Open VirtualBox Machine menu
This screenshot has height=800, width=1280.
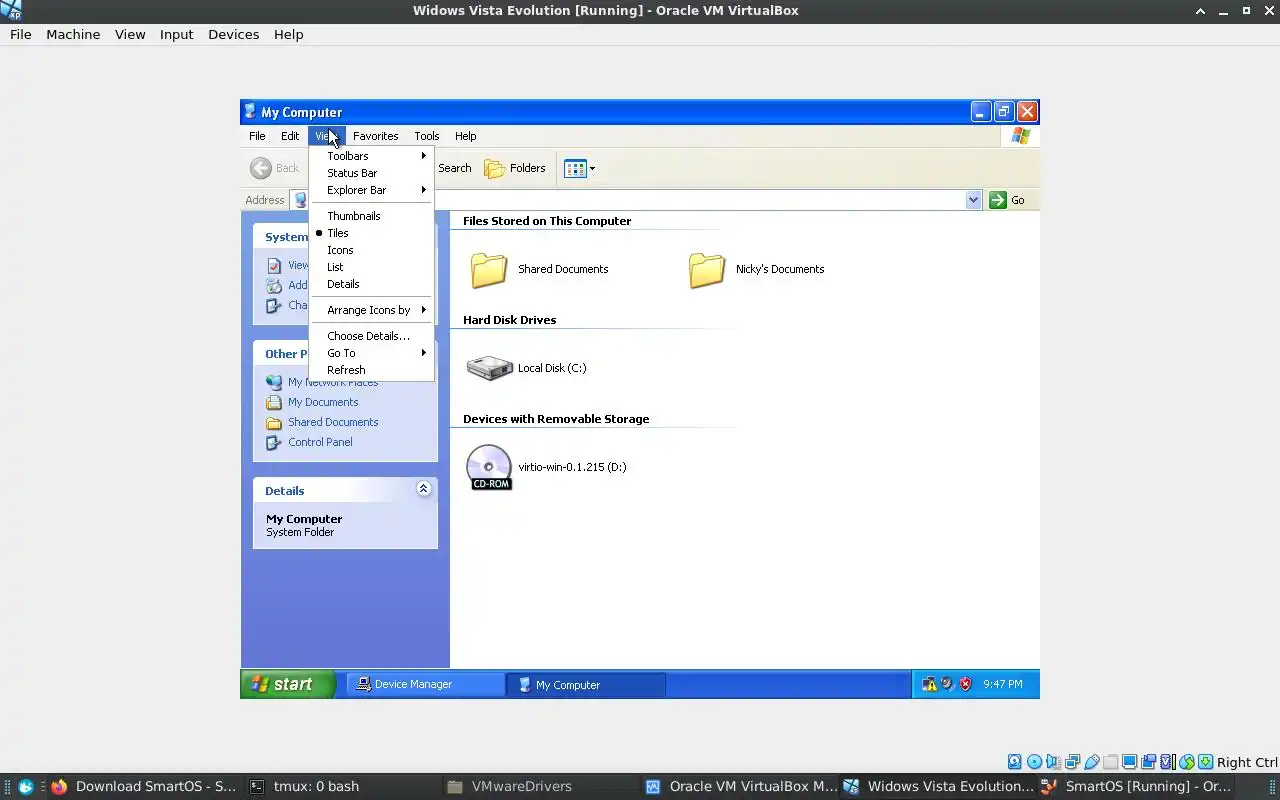[x=73, y=34]
